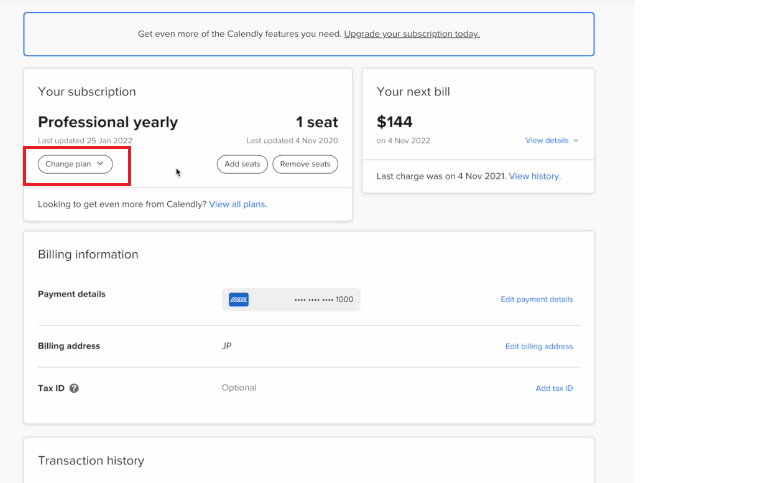
Task: Click the Professional yearly plan name
Action: tap(108, 122)
